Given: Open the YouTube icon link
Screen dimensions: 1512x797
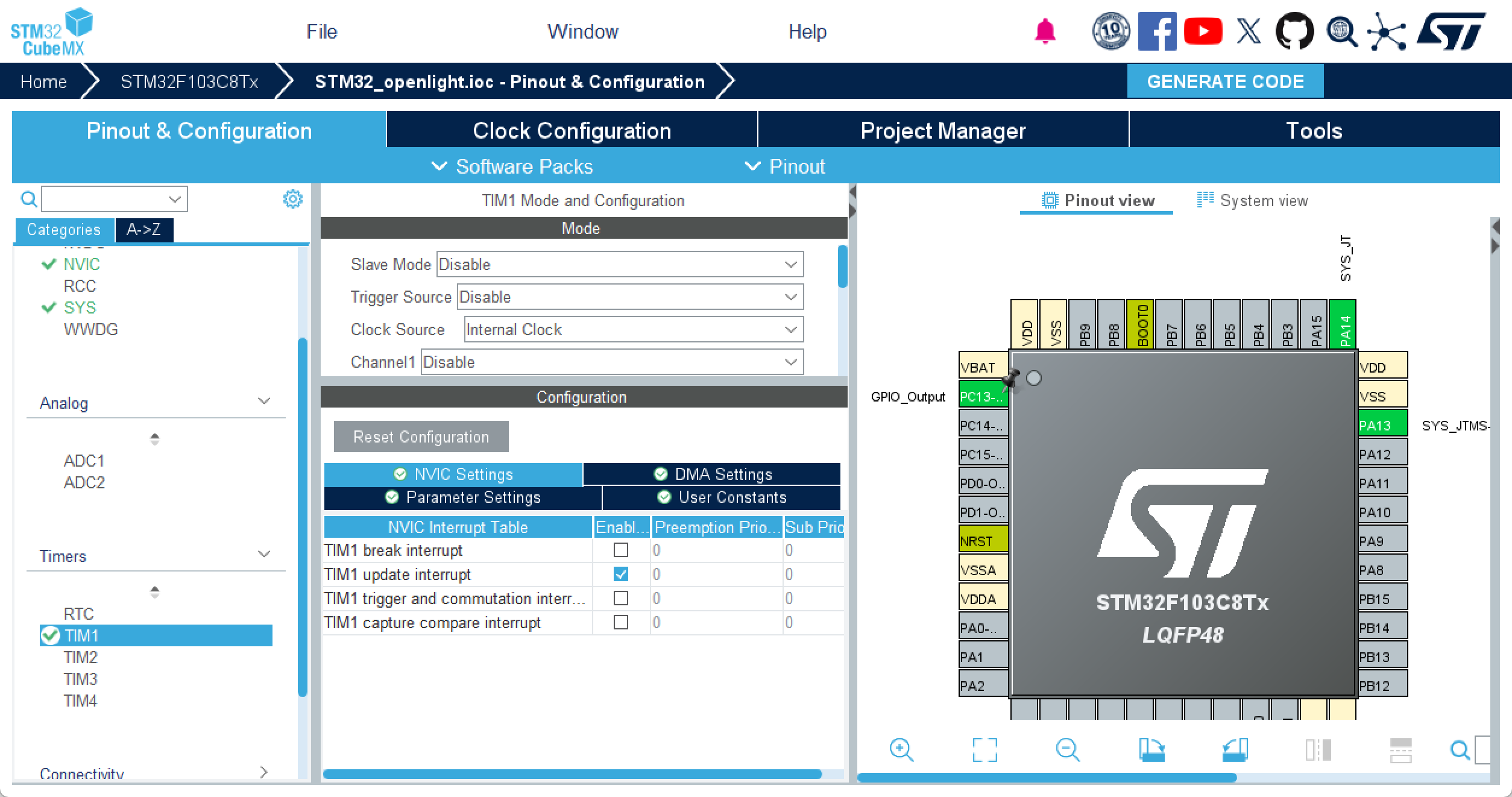Looking at the screenshot, I should pyautogui.click(x=1203, y=31).
